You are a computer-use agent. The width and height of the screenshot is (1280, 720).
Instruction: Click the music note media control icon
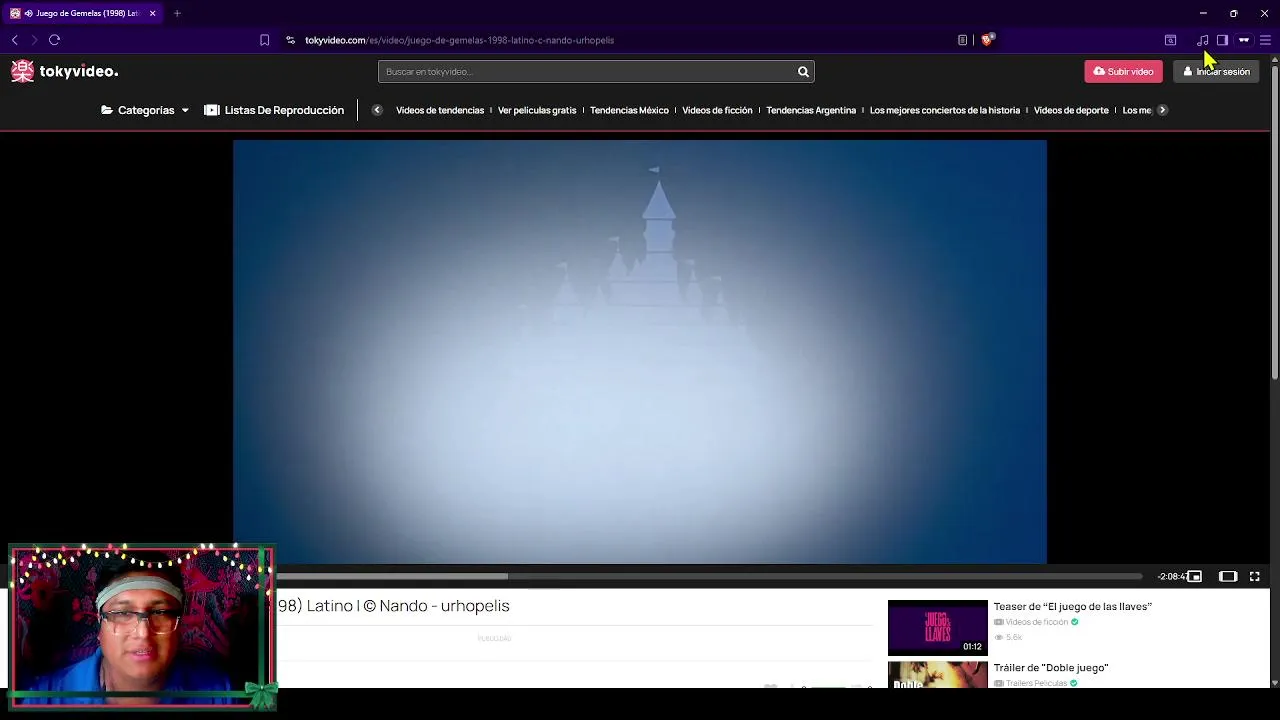tap(1202, 40)
